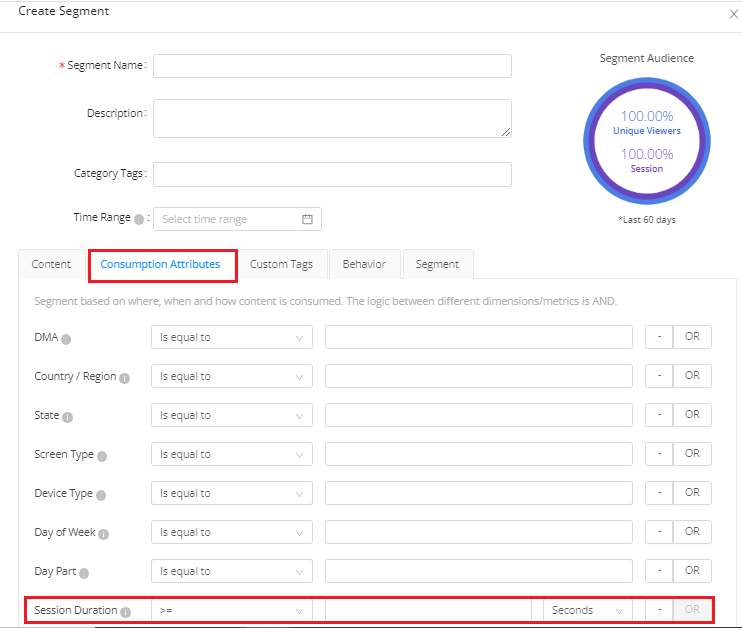
Task: Click the Screen Type info icon
Action: (x=102, y=456)
